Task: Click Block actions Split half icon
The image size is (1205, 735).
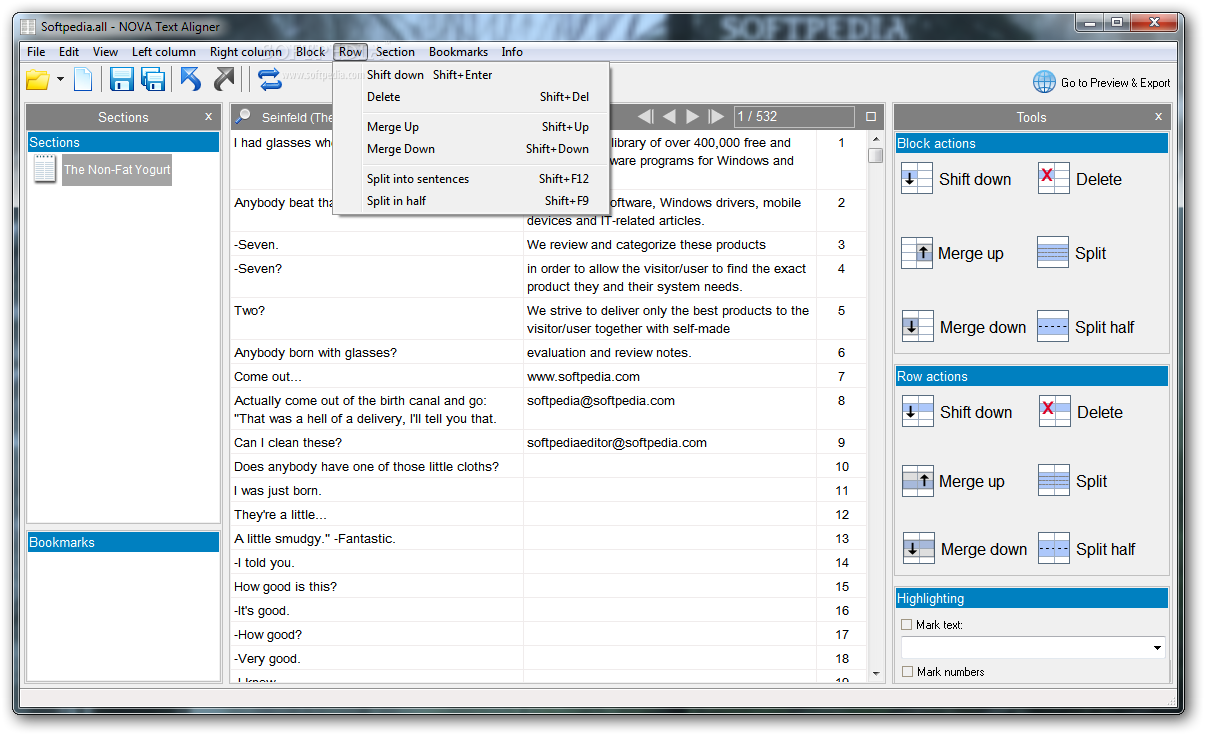Action: (x=1053, y=327)
